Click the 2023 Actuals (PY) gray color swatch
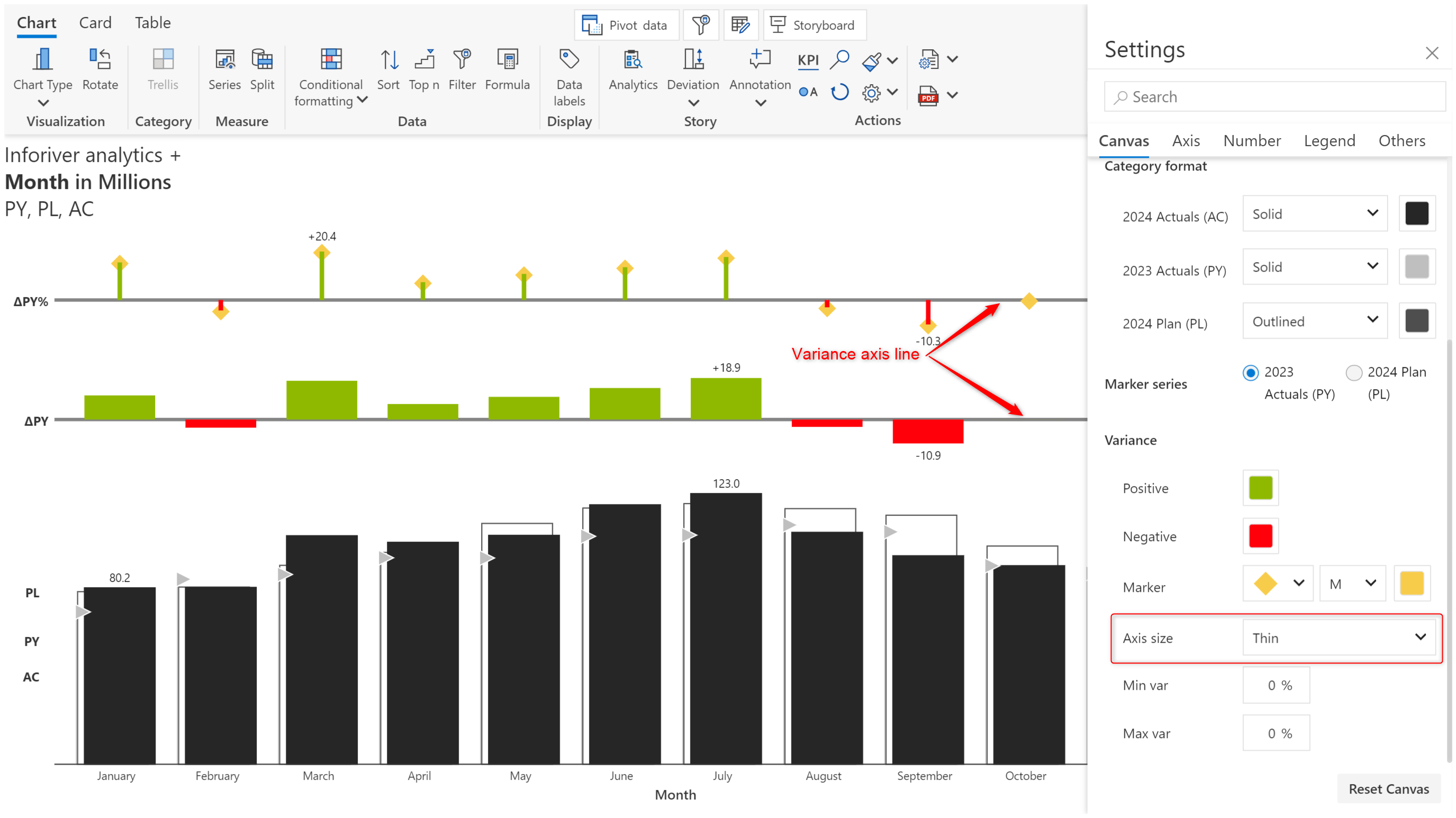Viewport: 1456px width, 818px height. click(x=1416, y=267)
